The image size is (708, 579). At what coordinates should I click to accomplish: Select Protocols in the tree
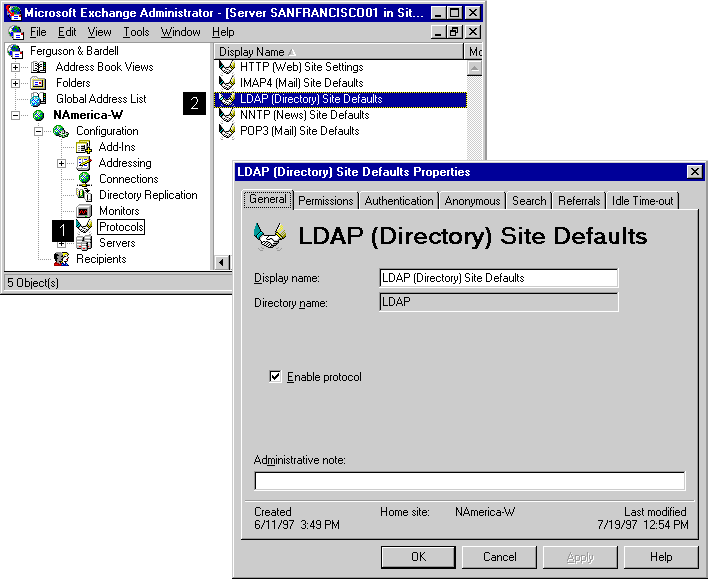click(x=121, y=227)
